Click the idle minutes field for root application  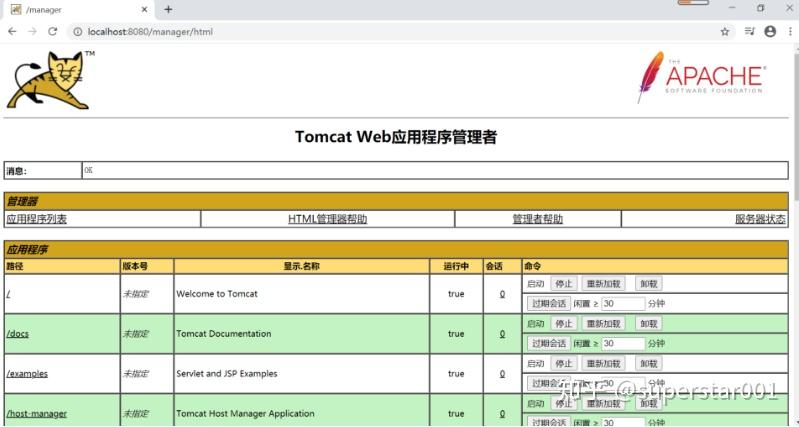pyautogui.click(x=623, y=304)
